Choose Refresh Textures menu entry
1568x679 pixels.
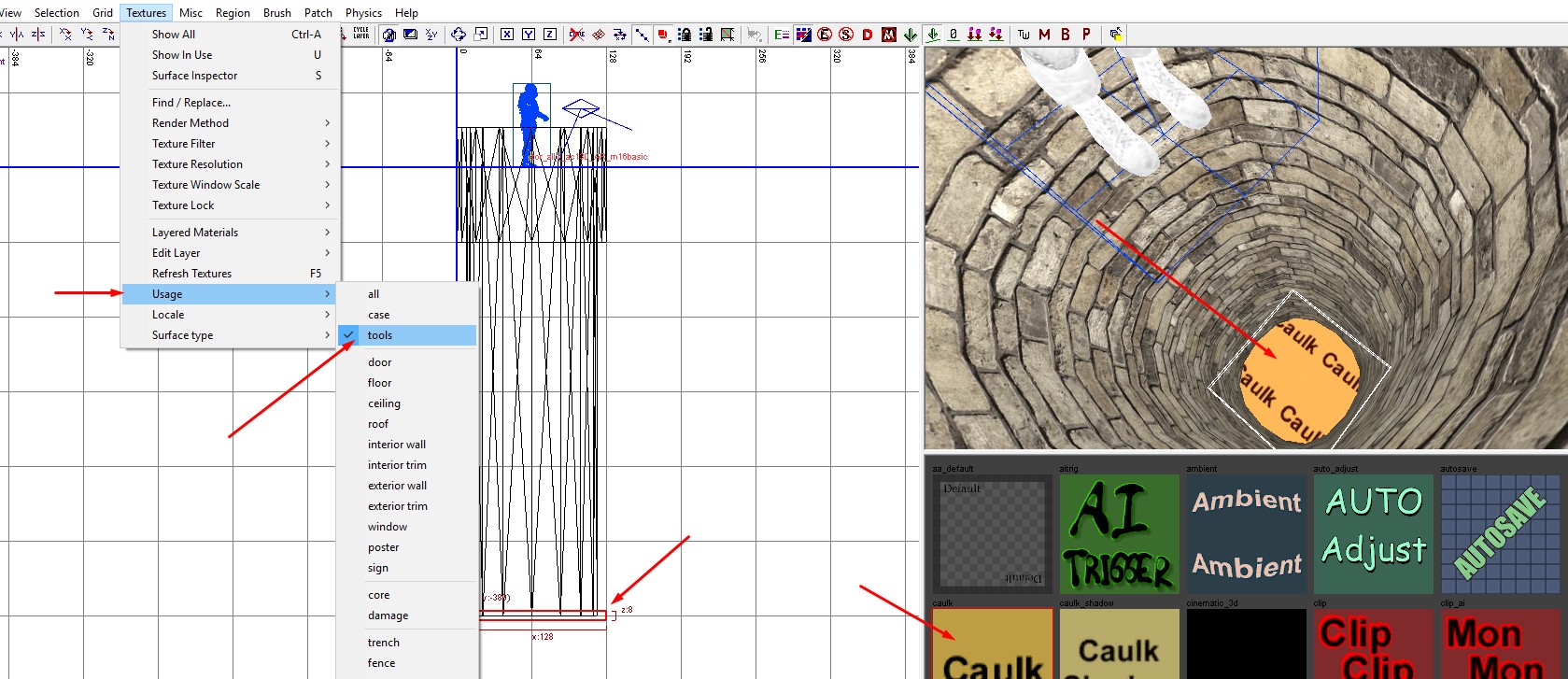(231, 274)
